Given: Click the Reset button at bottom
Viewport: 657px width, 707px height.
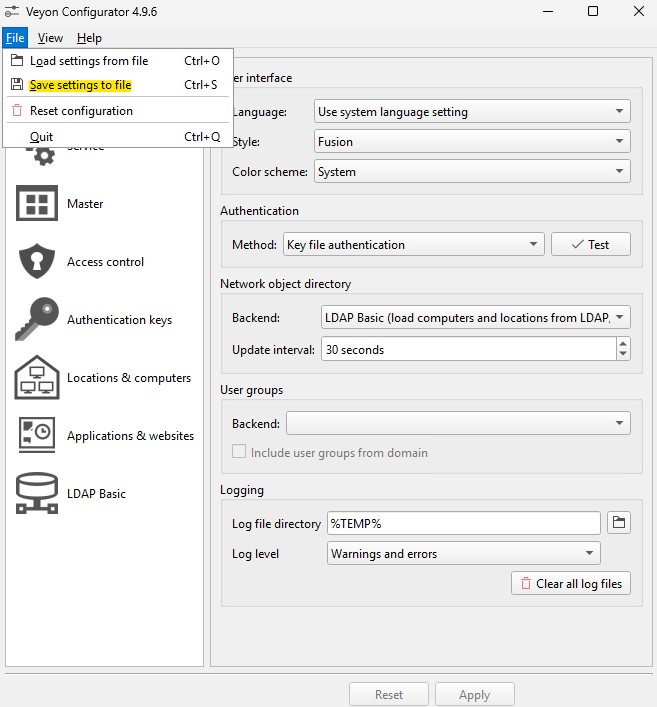Looking at the screenshot, I should pyautogui.click(x=389, y=694).
